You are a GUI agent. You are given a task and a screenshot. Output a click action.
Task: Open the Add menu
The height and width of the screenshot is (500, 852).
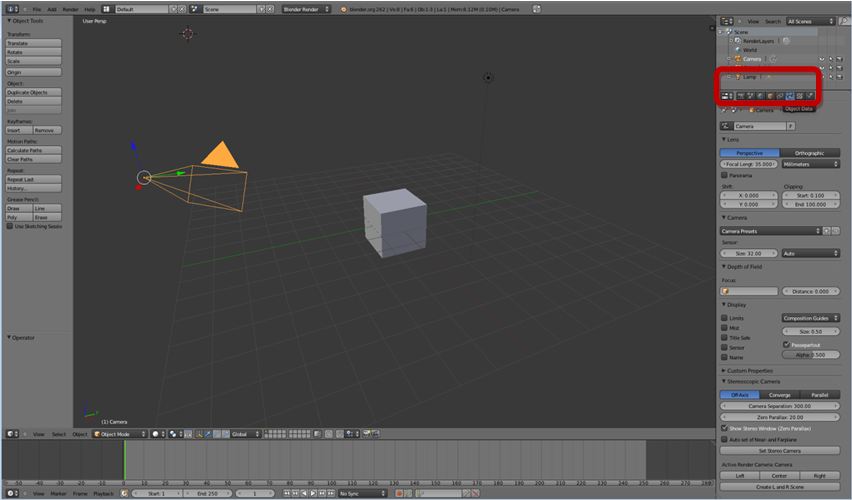52,9
